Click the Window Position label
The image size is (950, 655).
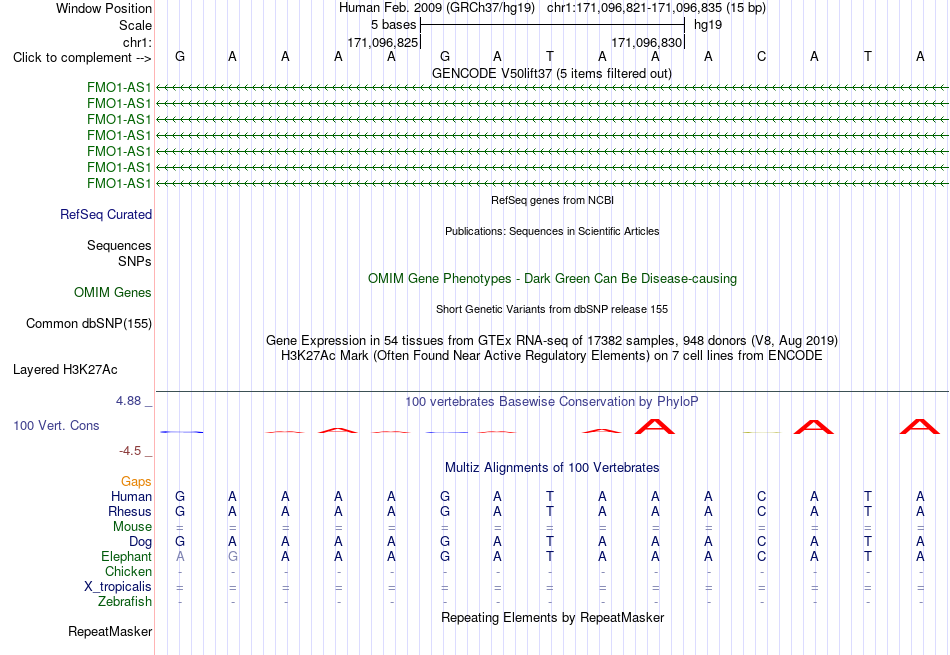[104, 8]
